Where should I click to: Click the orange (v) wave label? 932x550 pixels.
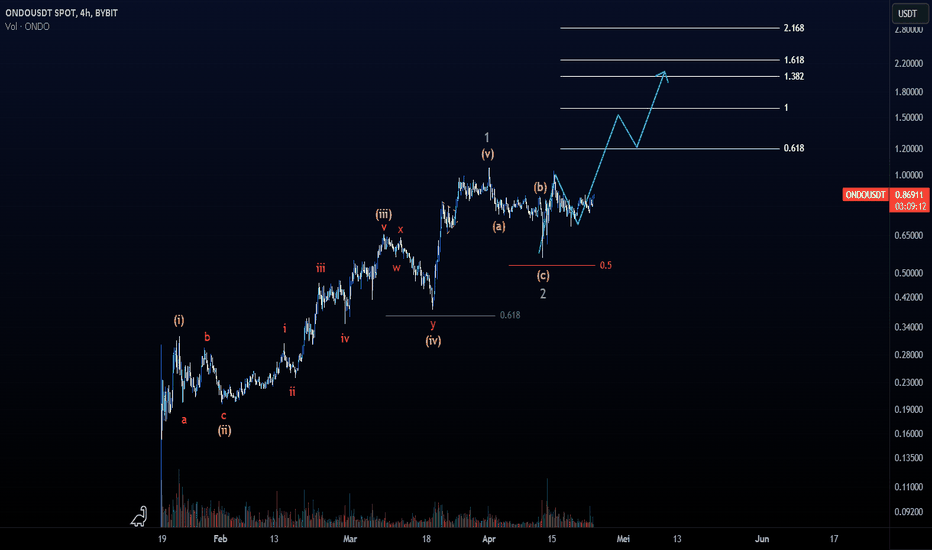(487, 154)
